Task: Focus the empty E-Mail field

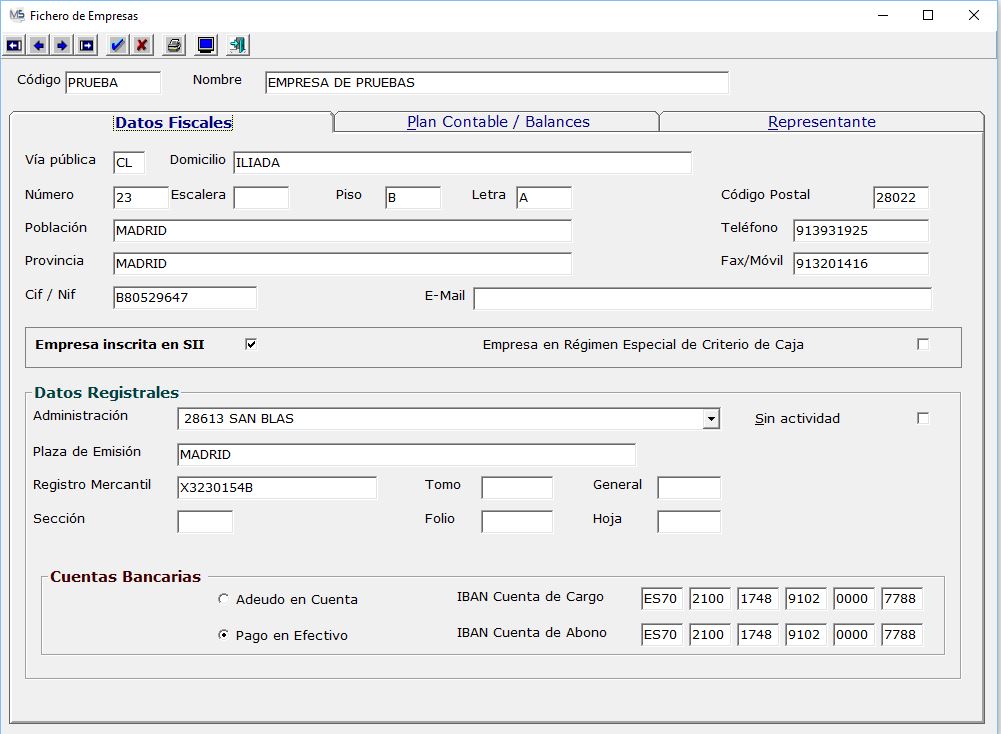Action: [702, 298]
